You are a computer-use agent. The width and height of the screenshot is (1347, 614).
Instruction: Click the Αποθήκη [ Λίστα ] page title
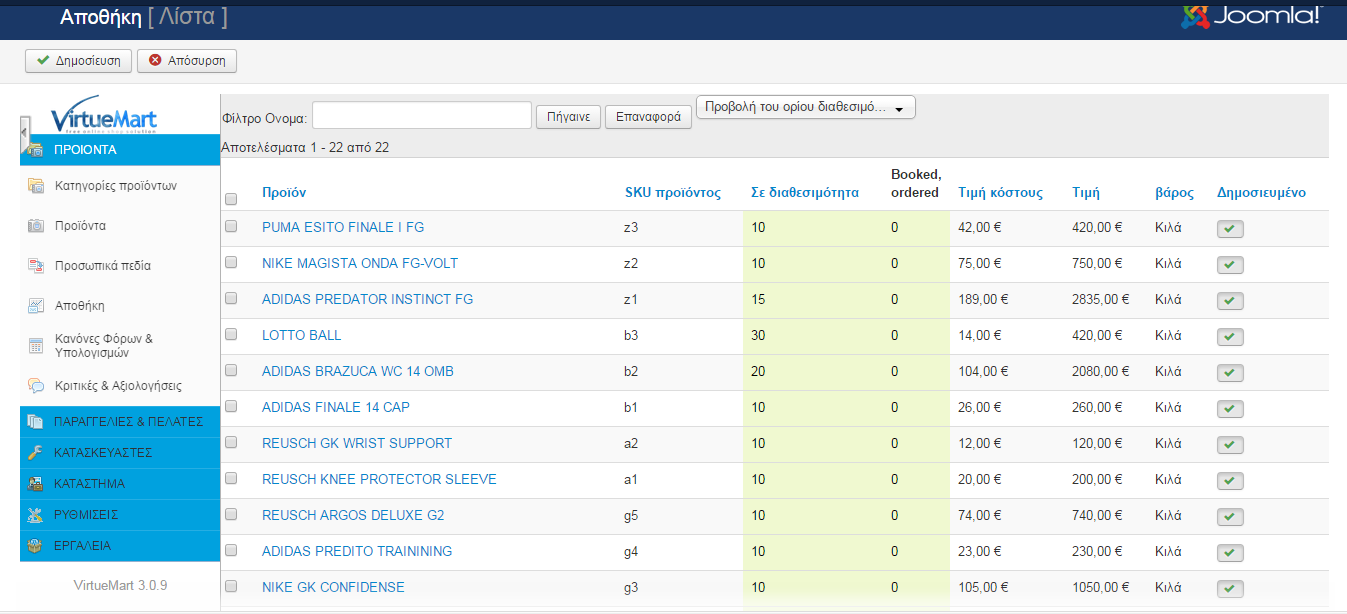click(x=143, y=17)
